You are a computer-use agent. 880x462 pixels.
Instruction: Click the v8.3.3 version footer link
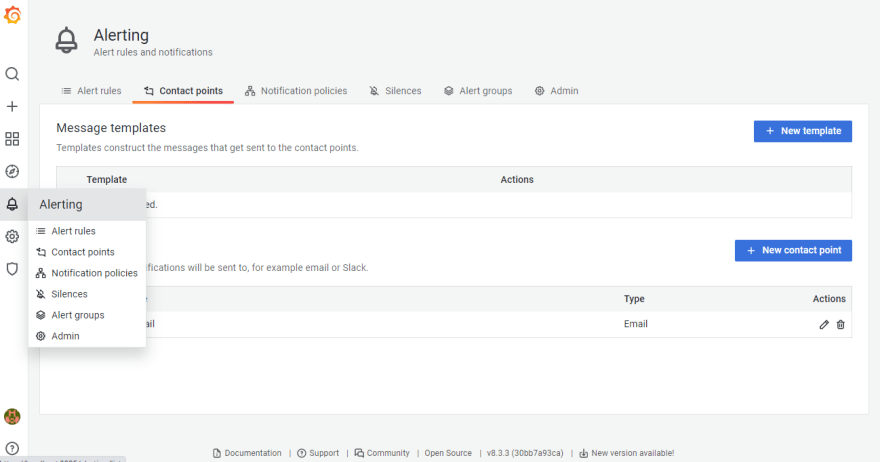[525, 453]
